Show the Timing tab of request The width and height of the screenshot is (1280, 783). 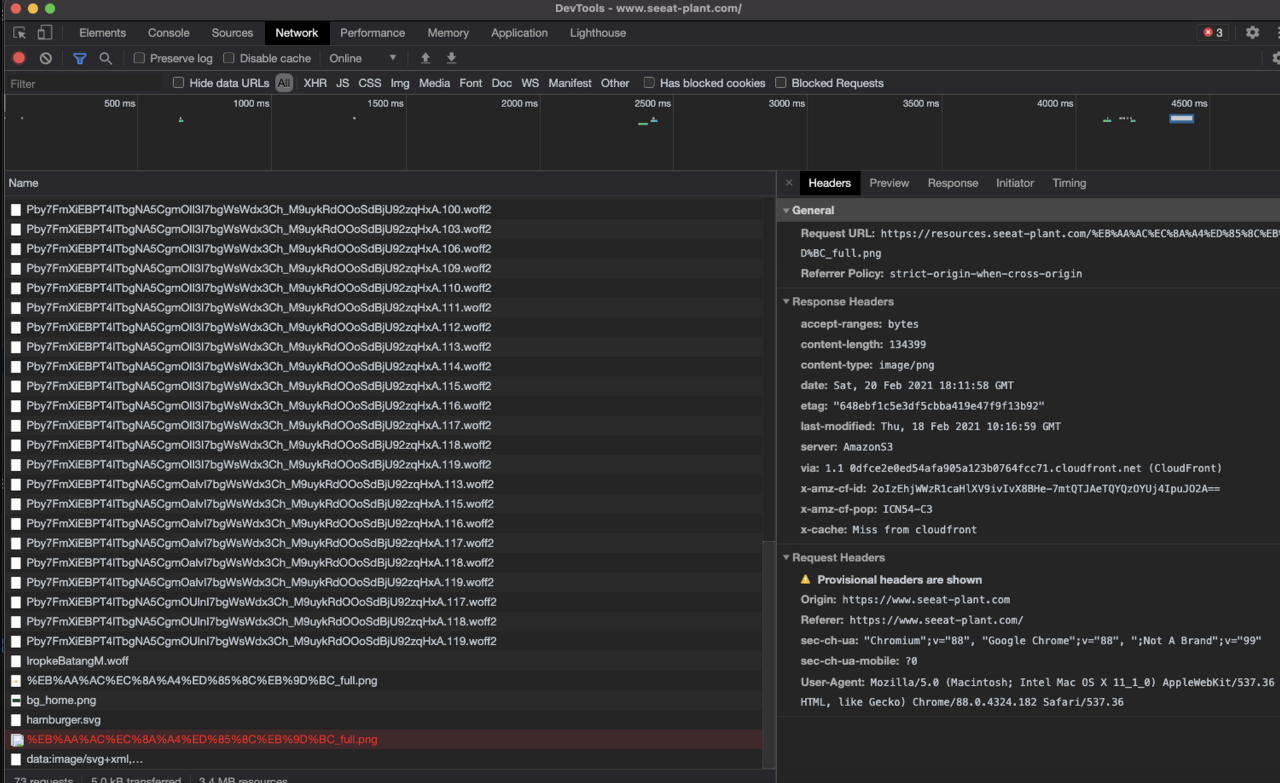coord(1069,183)
